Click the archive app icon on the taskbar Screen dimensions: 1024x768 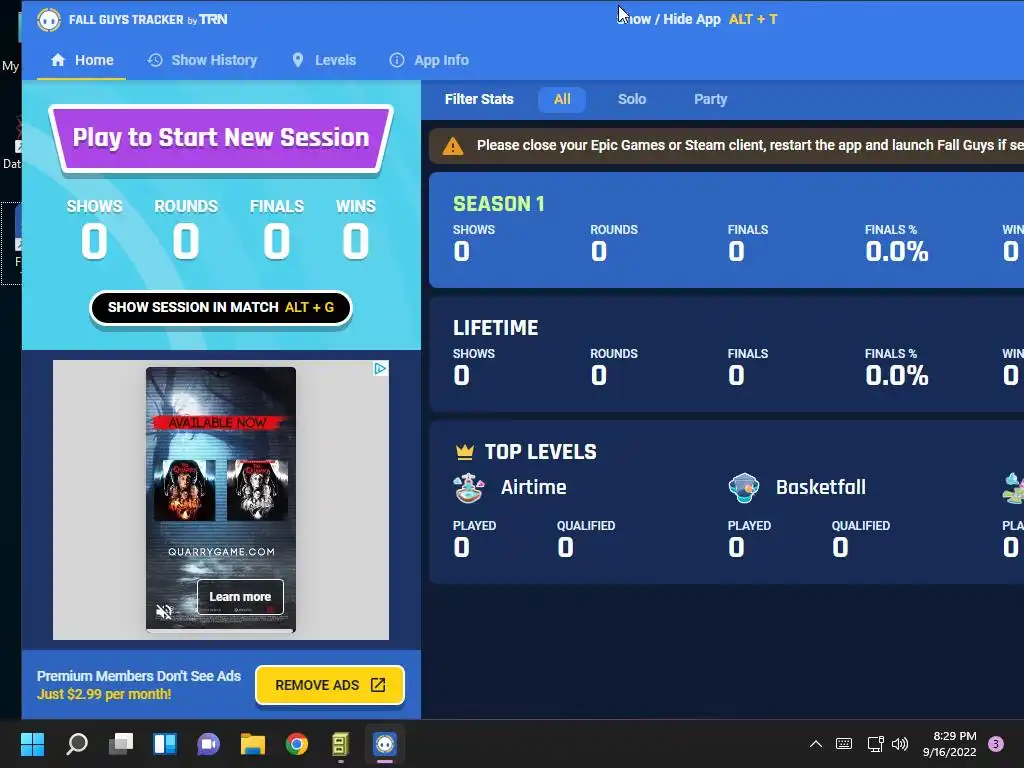pyautogui.click(x=340, y=744)
